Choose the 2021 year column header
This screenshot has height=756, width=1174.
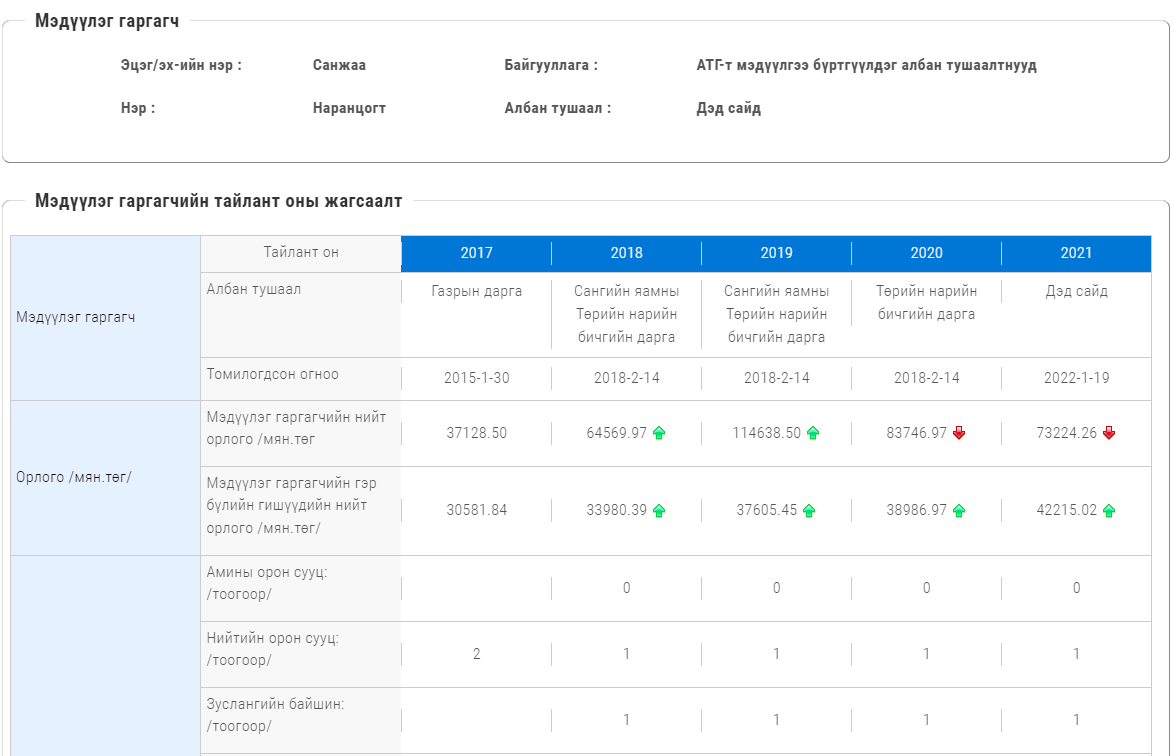pos(1076,253)
